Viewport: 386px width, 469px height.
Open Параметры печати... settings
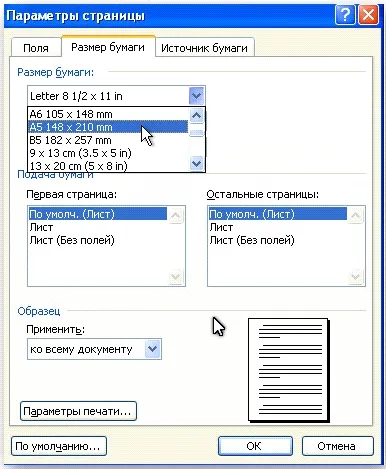pyautogui.click(x=78, y=411)
